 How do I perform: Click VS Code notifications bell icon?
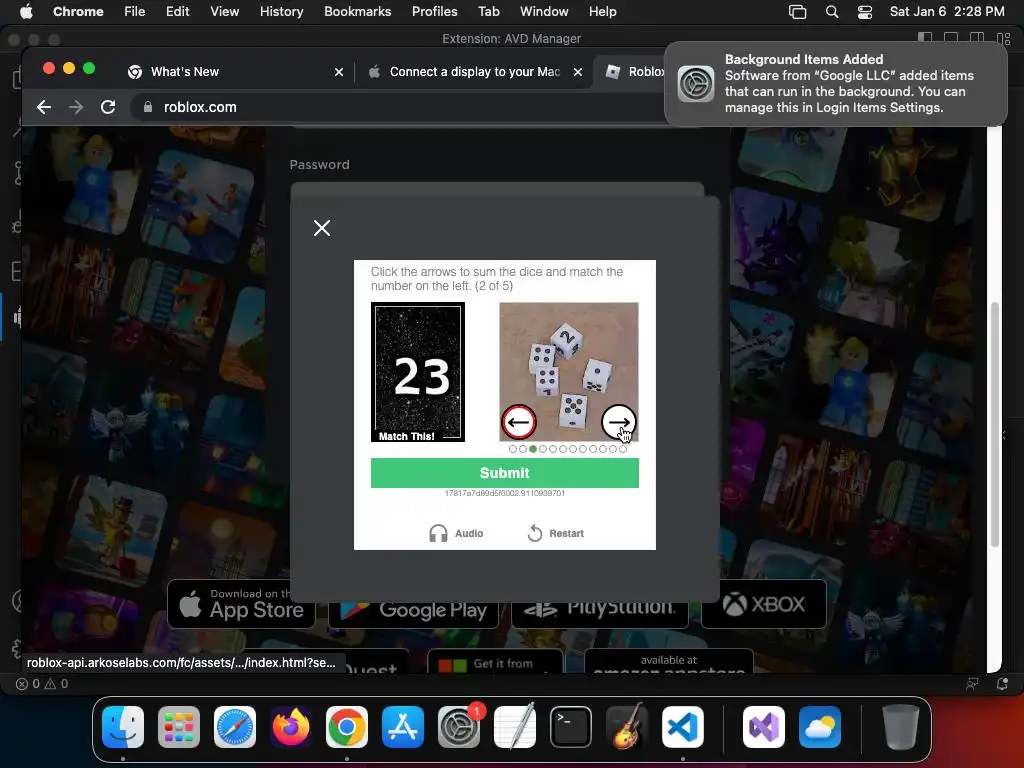coord(1002,684)
